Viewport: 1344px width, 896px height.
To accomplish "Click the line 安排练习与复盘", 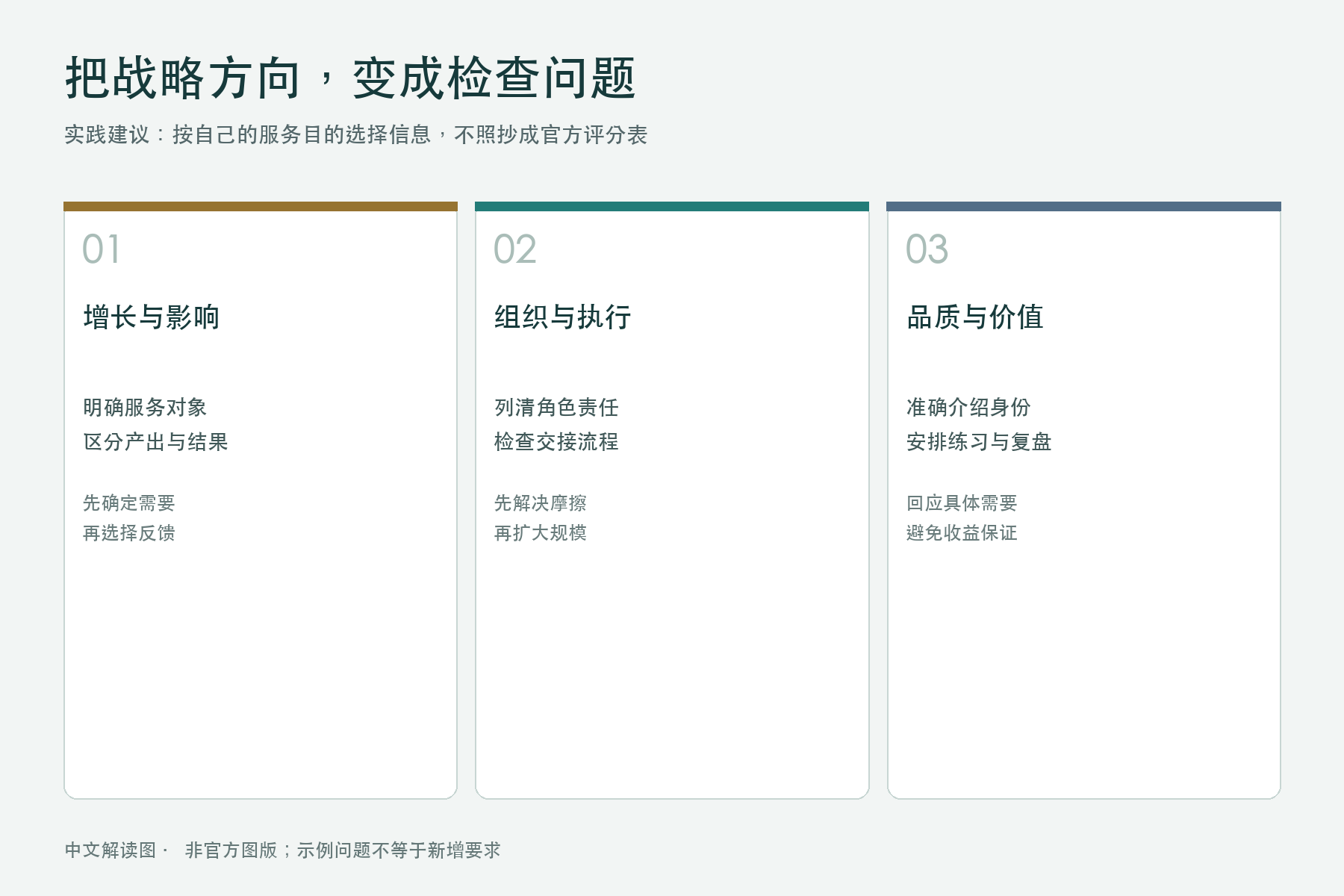I will (x=979, y=442).
